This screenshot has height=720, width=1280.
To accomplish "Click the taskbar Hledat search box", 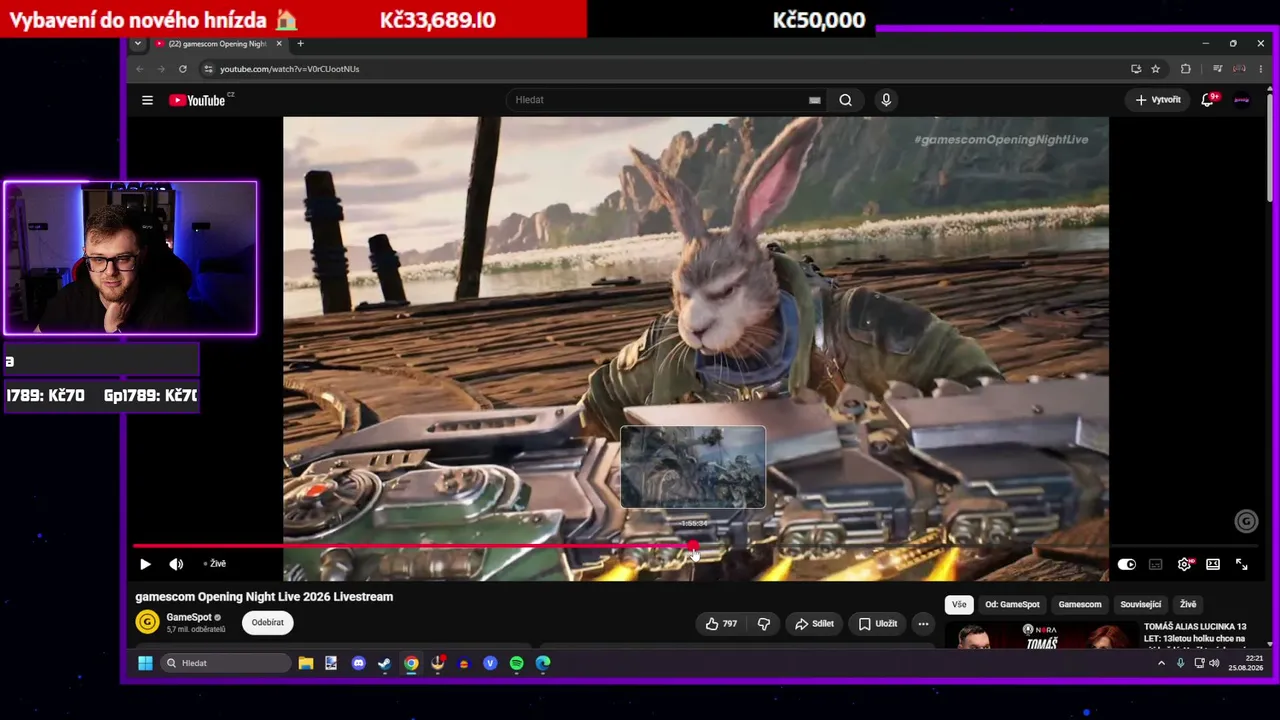I will (226, 663).
